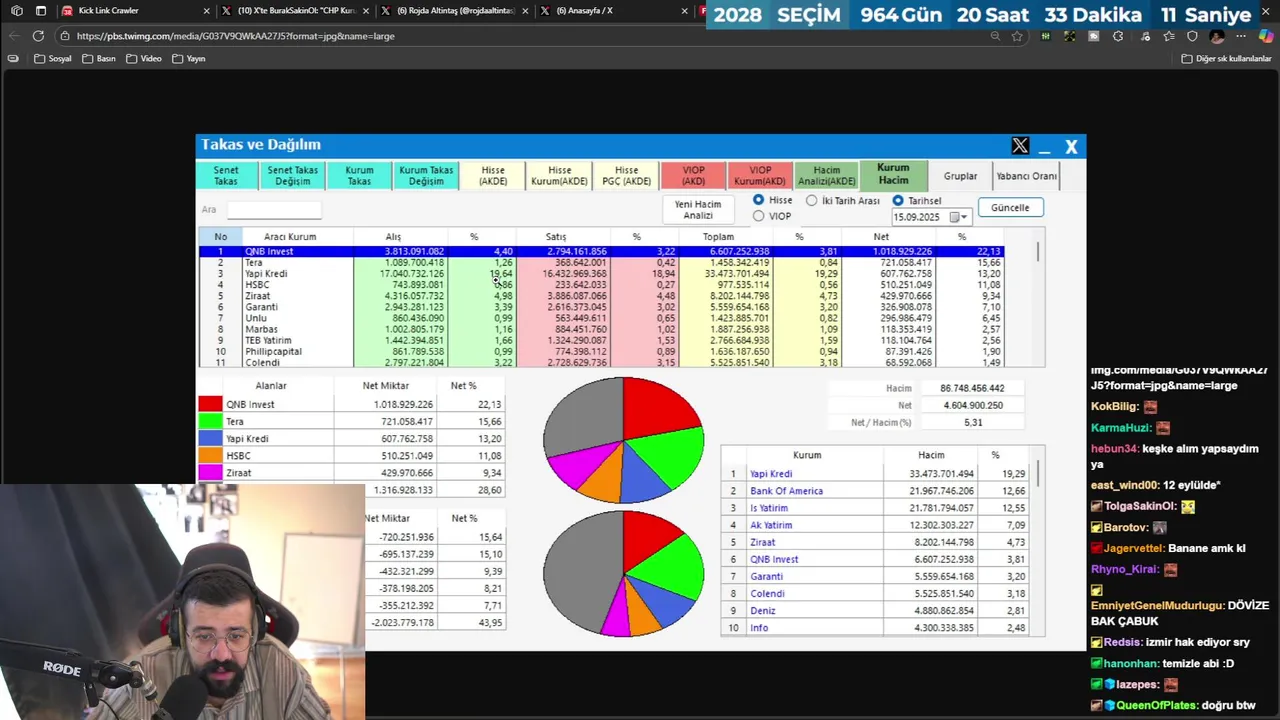Viewport: 1280px width, 720px height.
Task: Click Ziraat magenta color swatch
Action: coord(210,472)
